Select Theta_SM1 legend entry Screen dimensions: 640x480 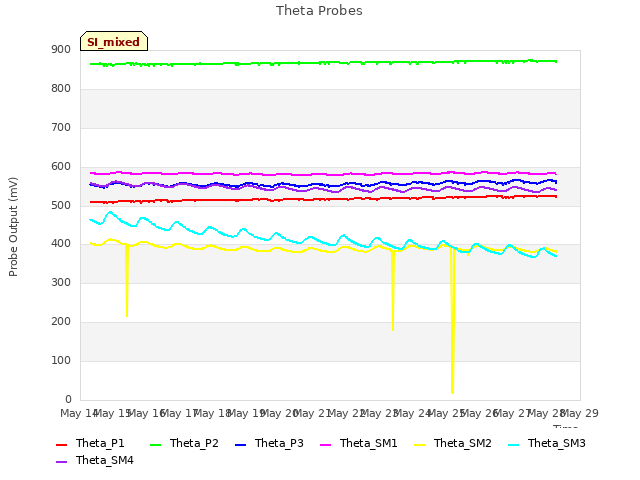[359, 443]
